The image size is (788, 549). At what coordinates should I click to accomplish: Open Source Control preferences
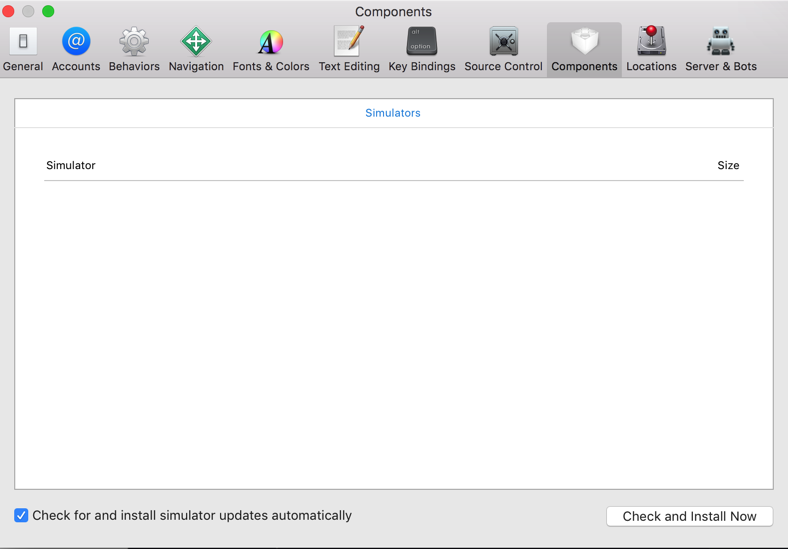tap(503, 49)
